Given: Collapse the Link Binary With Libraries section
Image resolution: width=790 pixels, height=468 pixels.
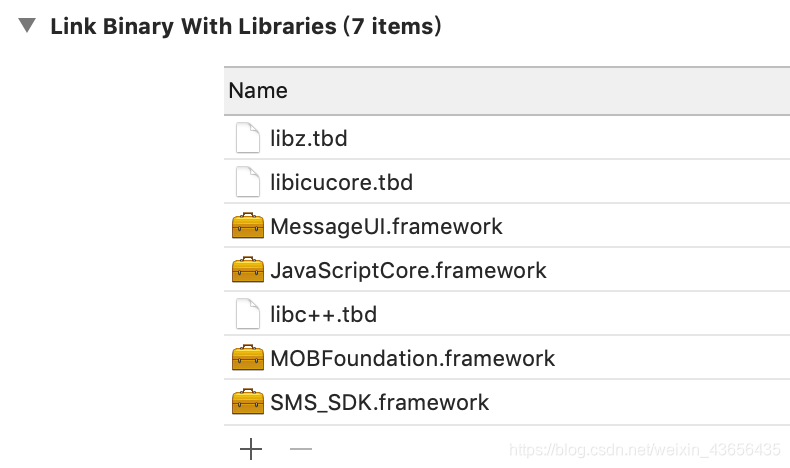Looking at the screenshot, I should tap(27, 25).
